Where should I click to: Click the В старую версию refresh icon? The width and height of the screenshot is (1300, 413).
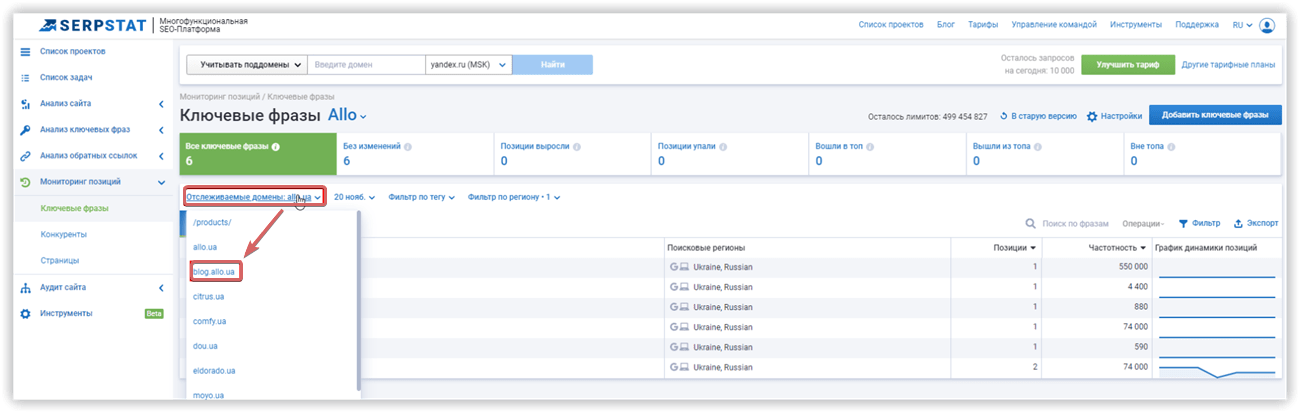pos(1002,116)
